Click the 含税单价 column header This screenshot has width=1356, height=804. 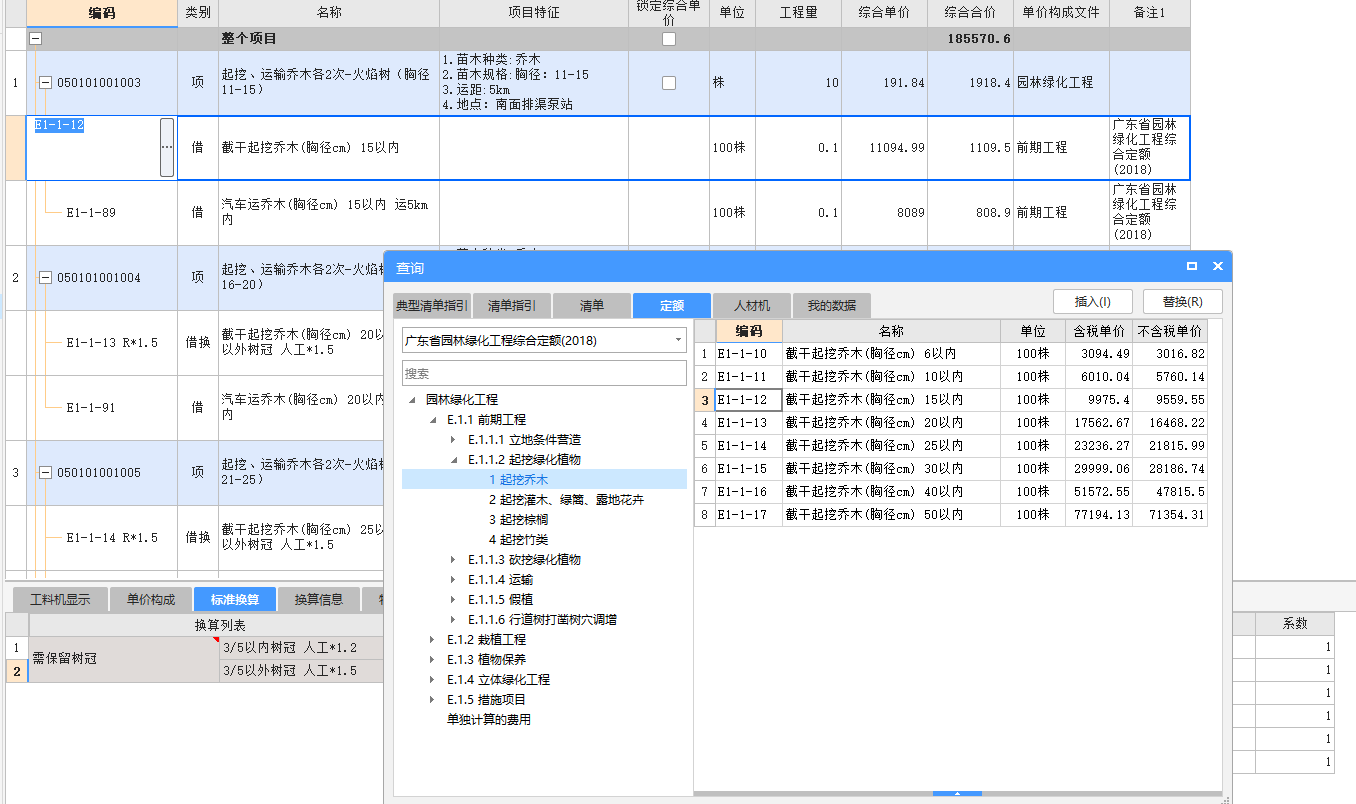point(1098,331)
